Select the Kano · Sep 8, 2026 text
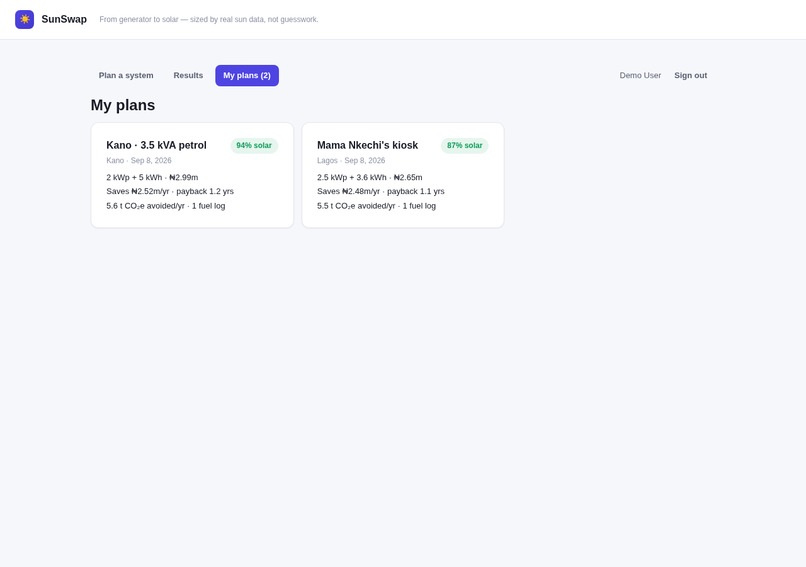This screenshot has height=567, width=806. tap(139, 160)
